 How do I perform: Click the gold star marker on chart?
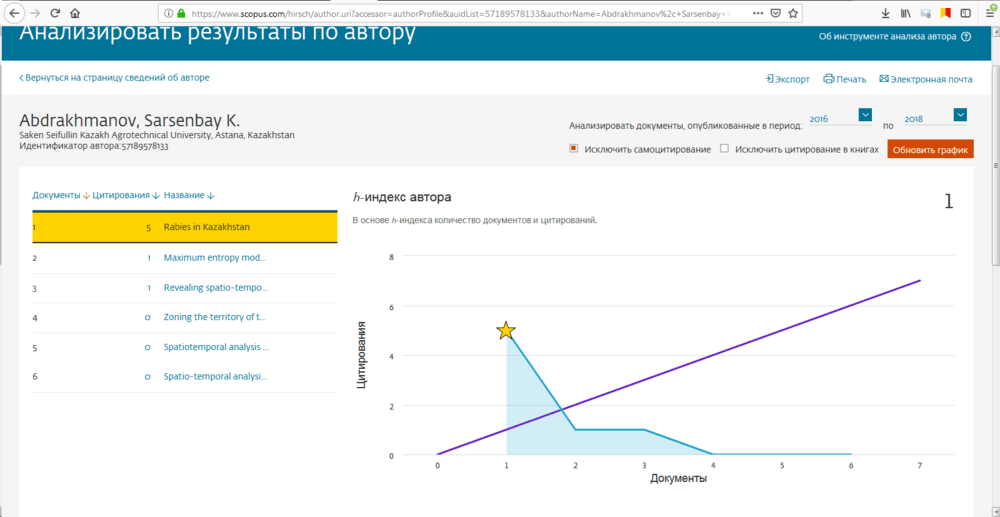tap(506, 331)
